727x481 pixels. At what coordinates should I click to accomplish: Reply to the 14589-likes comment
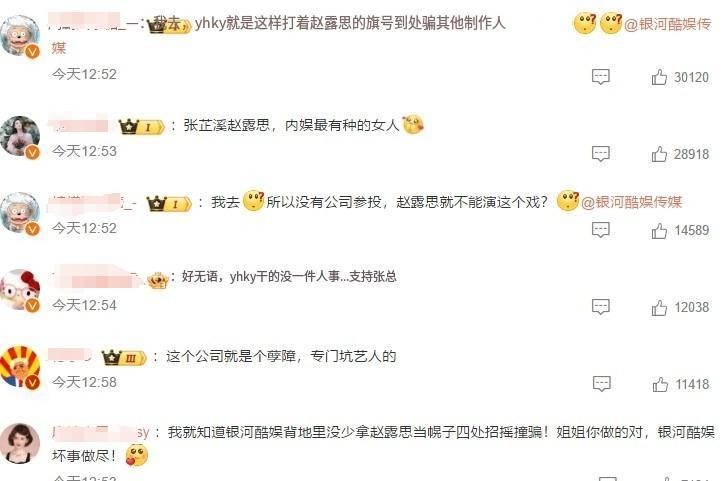pyautogui.click(x=600, y=231)
